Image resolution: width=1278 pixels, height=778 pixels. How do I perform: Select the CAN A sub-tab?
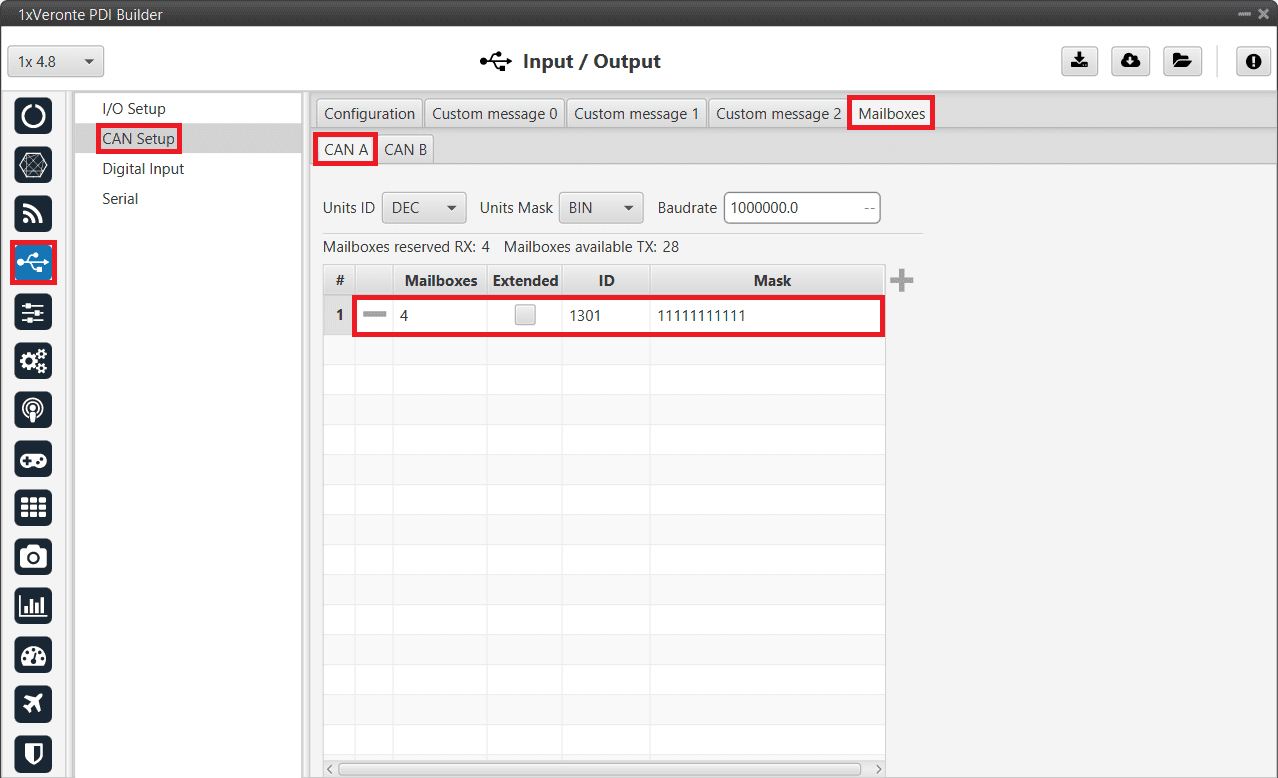(x=346, y=149)
